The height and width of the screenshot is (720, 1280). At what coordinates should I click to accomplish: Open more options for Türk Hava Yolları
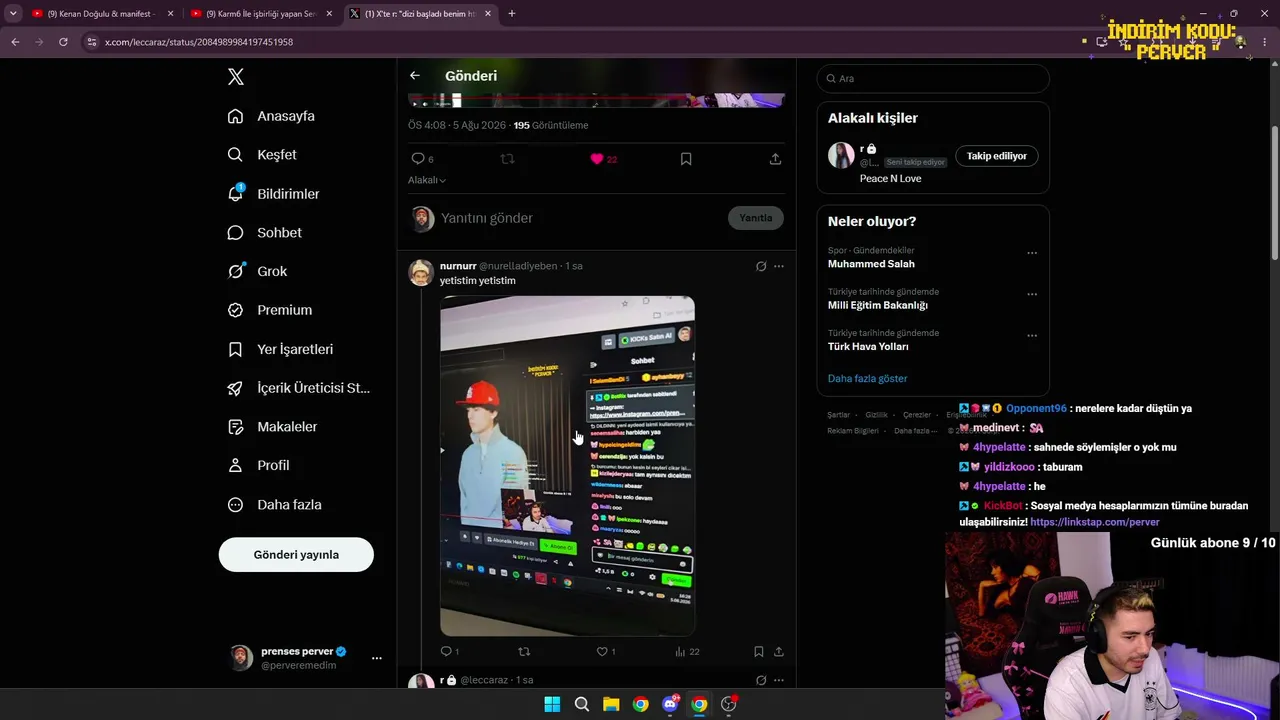[1032, 335]
